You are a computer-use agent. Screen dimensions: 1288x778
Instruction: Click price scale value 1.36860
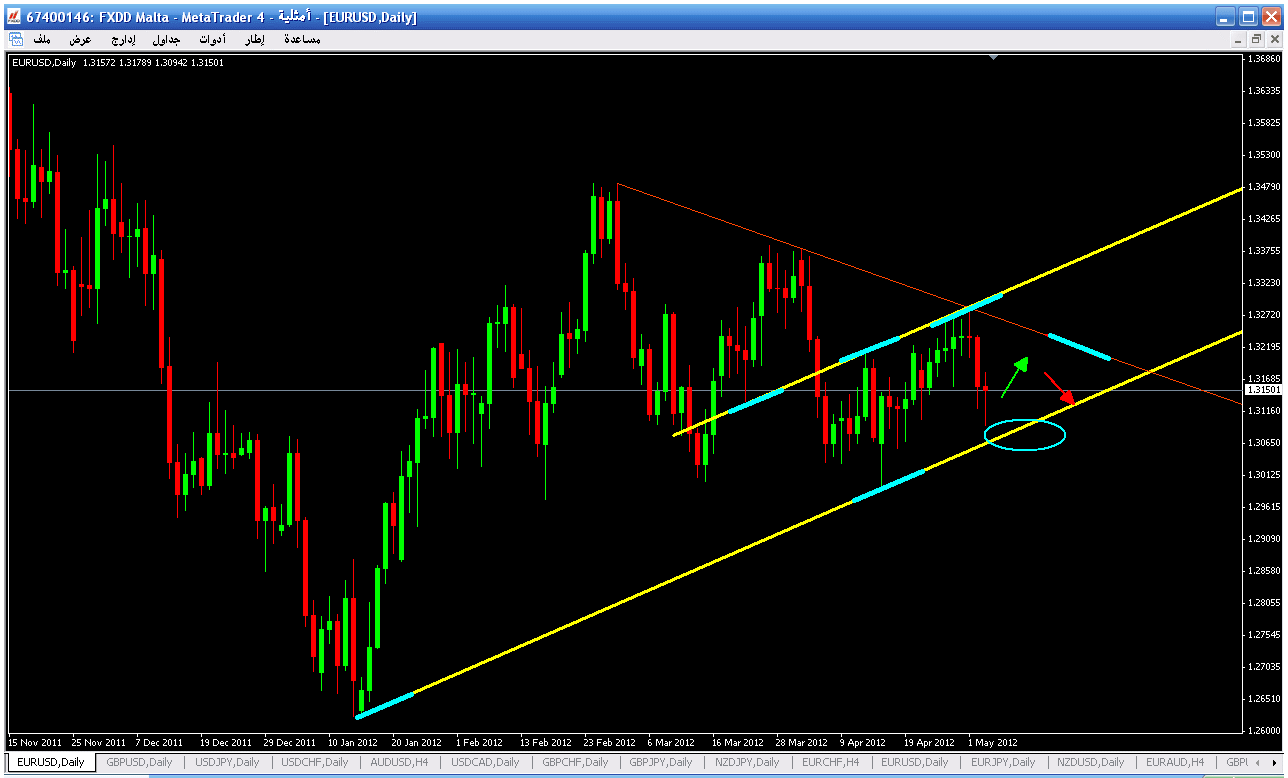tap(1264, 59)
